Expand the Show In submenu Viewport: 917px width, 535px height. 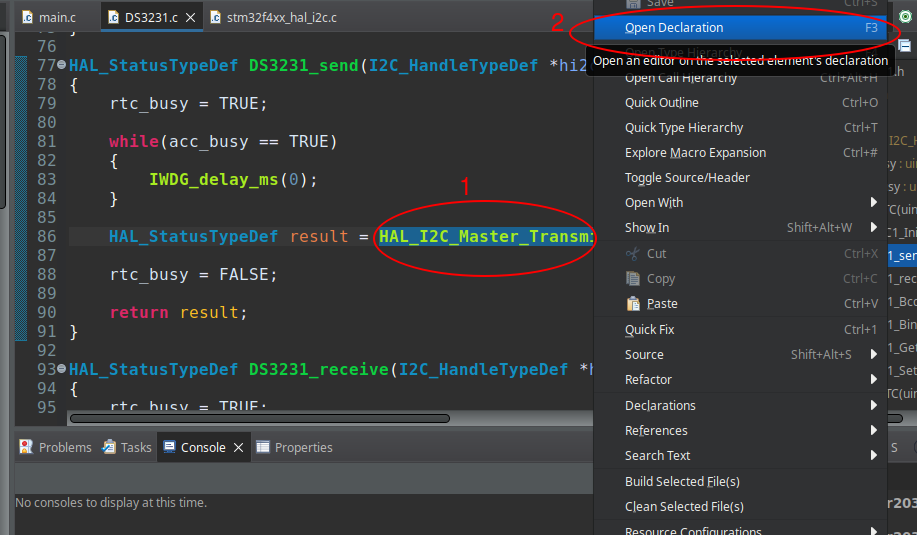coord(740,227)
